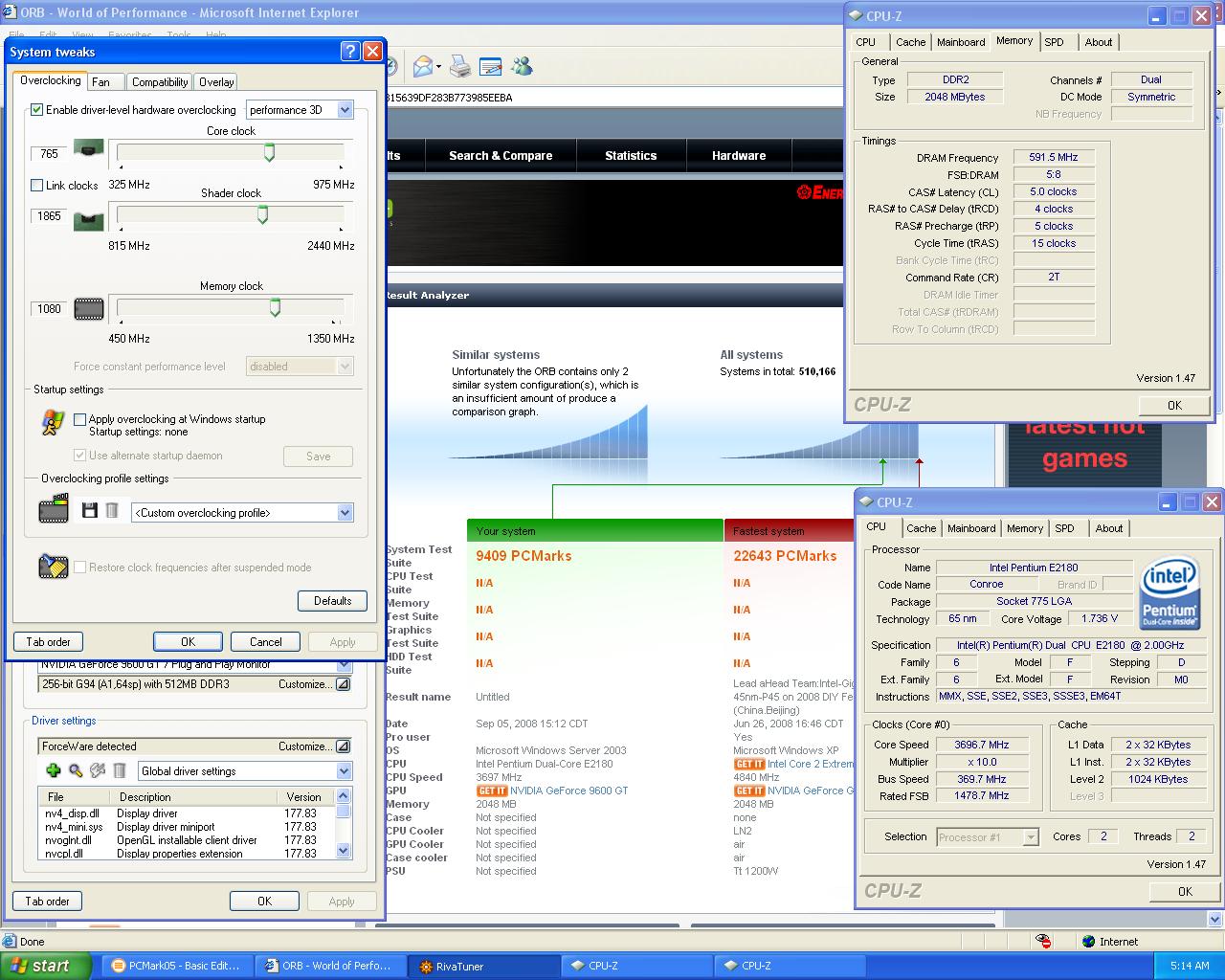Click the restore clock frequencies broom icon

[54, 566]
